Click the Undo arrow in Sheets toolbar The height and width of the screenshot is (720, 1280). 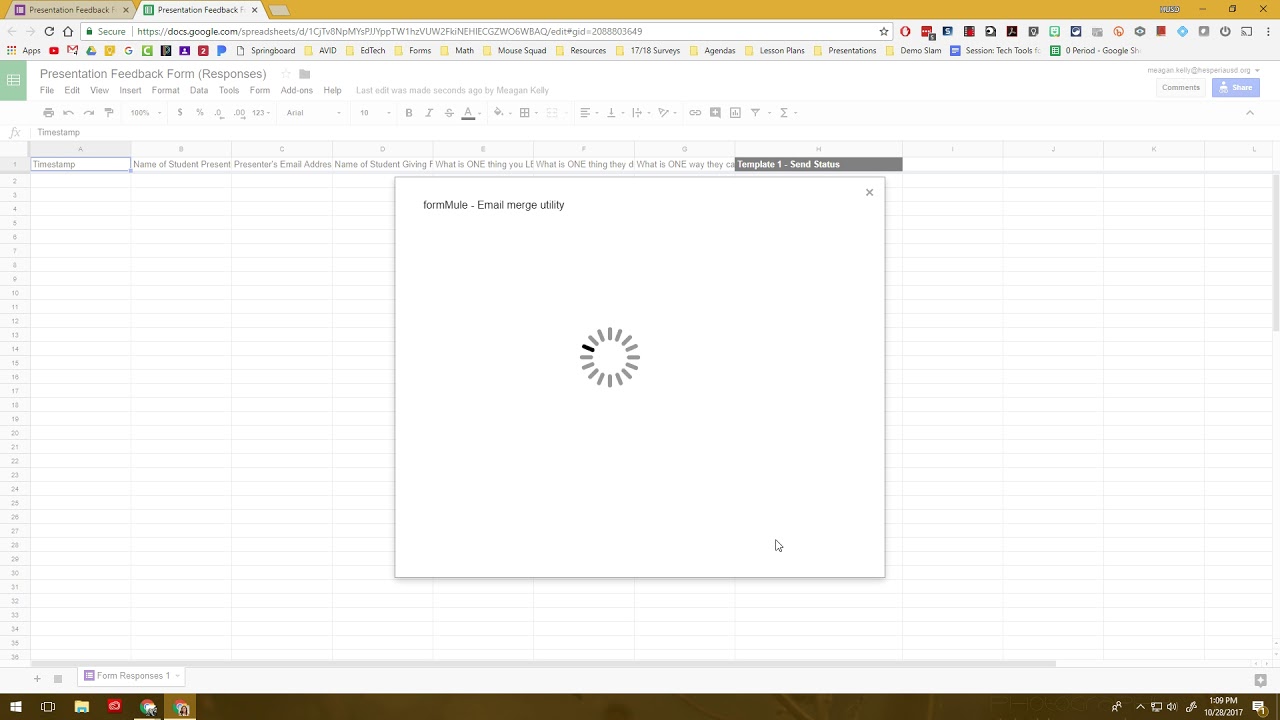(x=68, y=112)
